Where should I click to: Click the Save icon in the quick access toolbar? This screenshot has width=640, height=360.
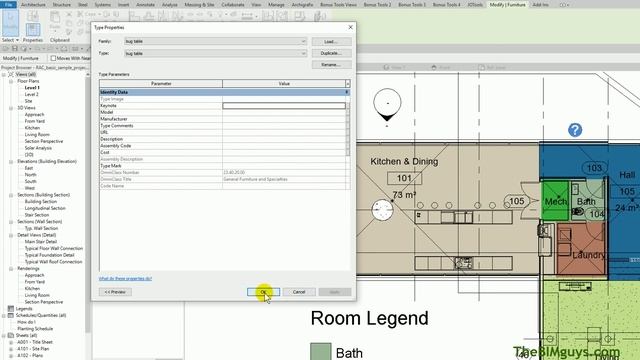pos(15,49)
